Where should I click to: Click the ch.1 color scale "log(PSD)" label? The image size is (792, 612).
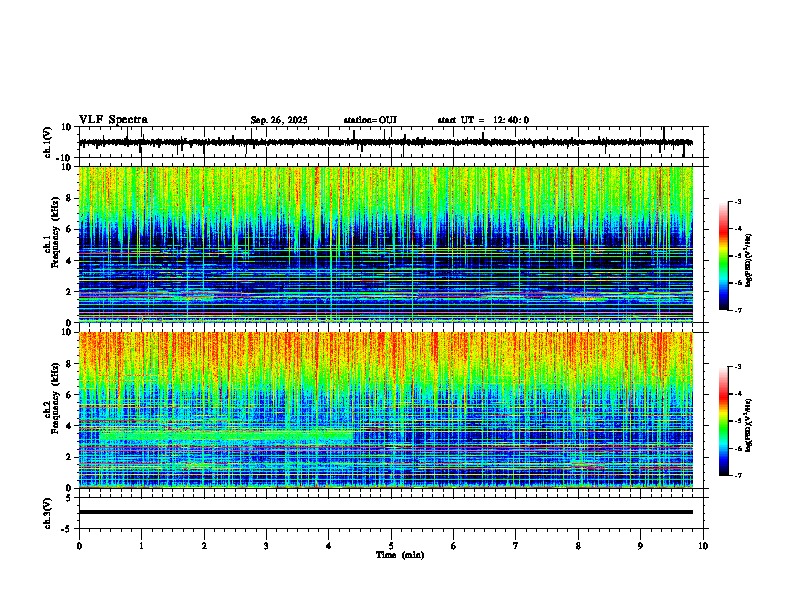tap(749, 261)
